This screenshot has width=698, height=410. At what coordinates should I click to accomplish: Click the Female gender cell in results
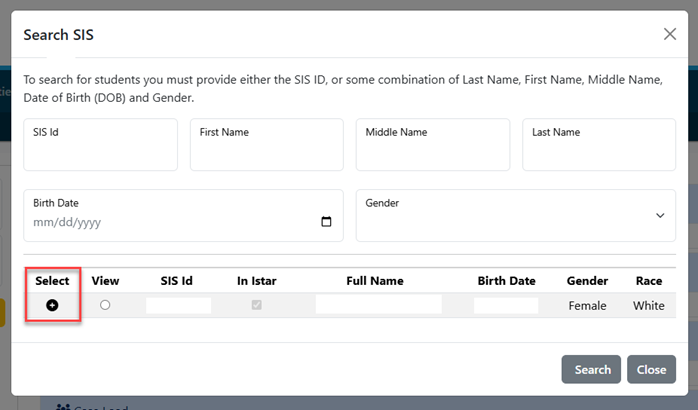(x=587, y=306)
